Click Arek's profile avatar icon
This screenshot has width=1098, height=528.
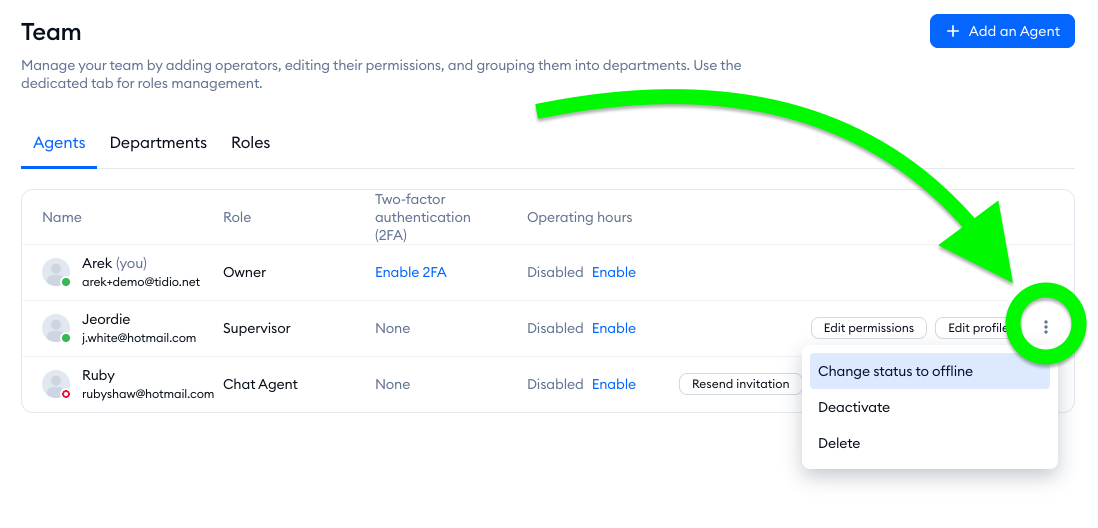tap(56, 272)
